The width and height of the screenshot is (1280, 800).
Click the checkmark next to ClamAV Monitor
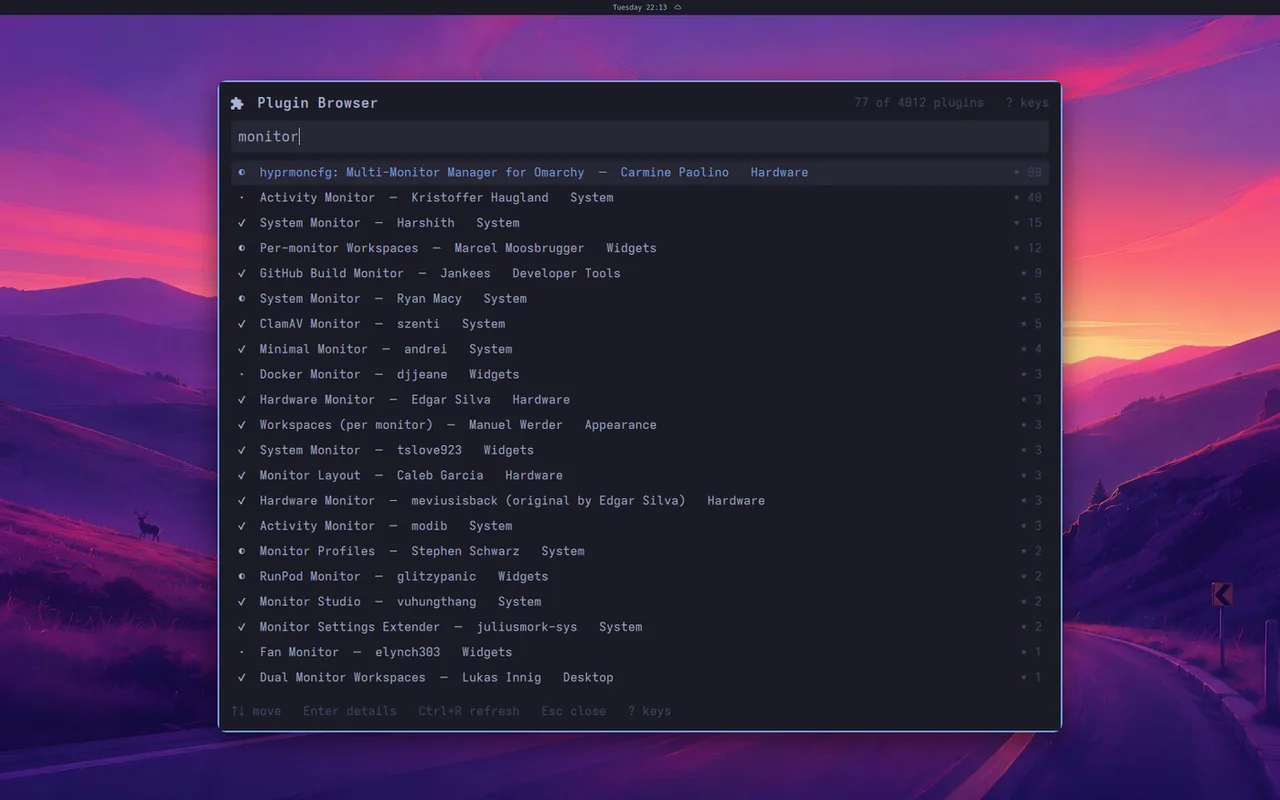(x=242, y=324)
